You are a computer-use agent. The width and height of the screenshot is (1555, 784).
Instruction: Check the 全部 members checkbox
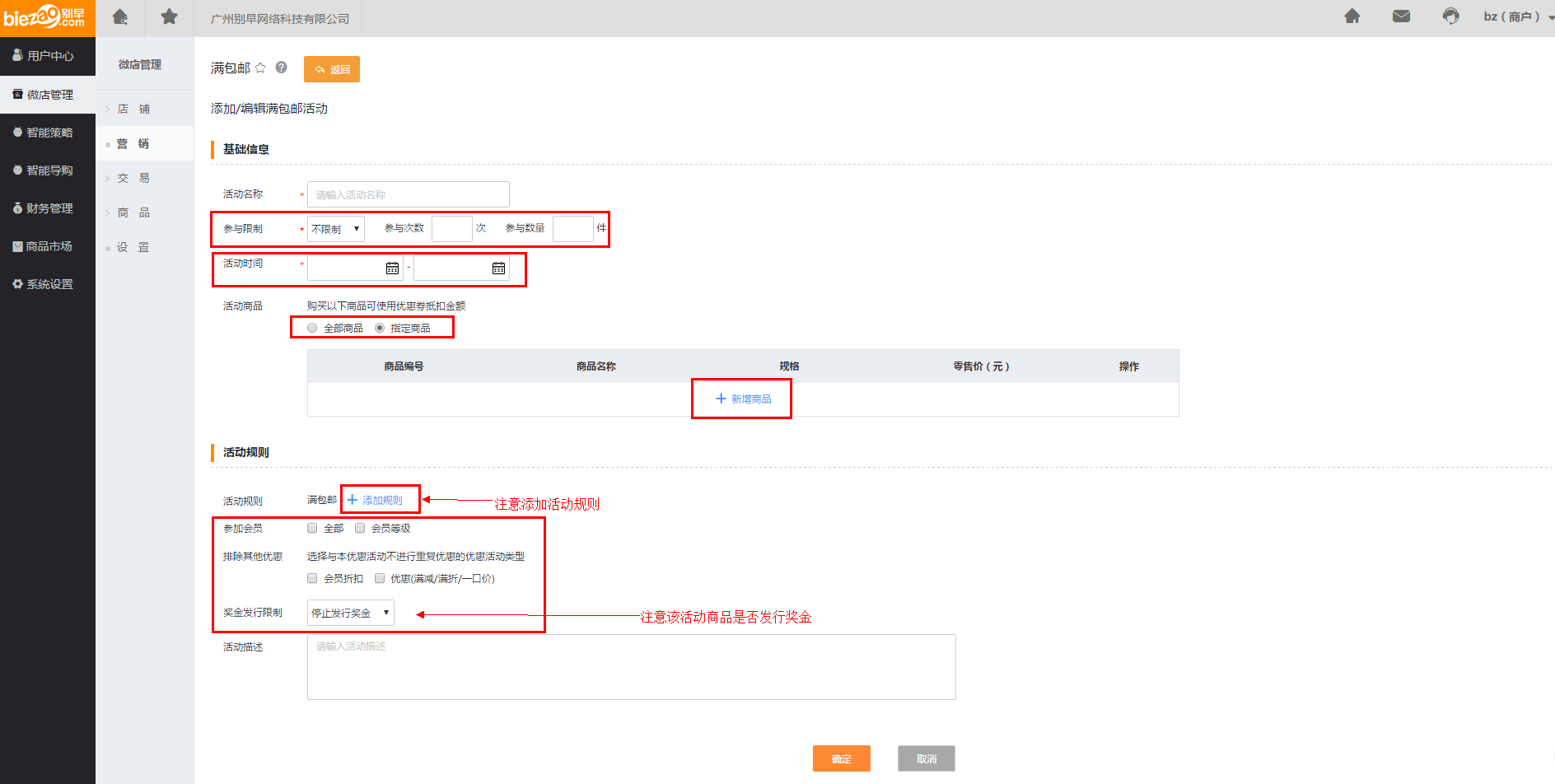pos(312,528)
